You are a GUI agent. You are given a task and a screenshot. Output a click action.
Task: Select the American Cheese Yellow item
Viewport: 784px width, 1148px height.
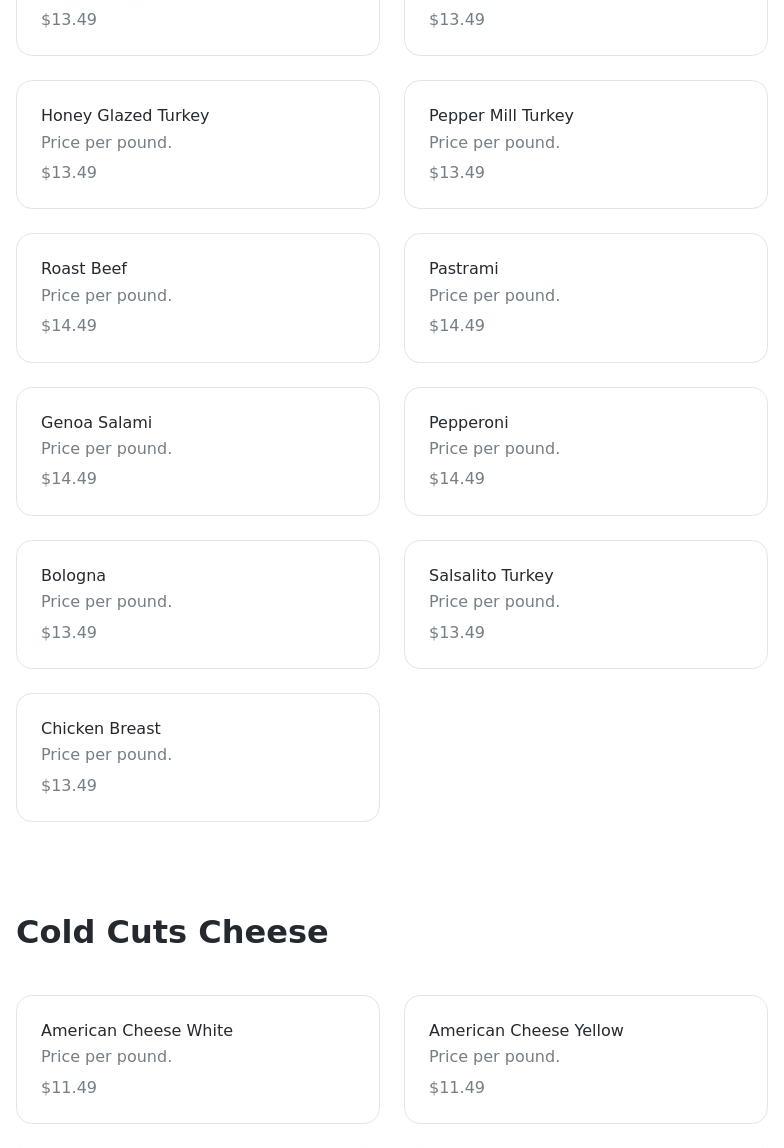585,1059
